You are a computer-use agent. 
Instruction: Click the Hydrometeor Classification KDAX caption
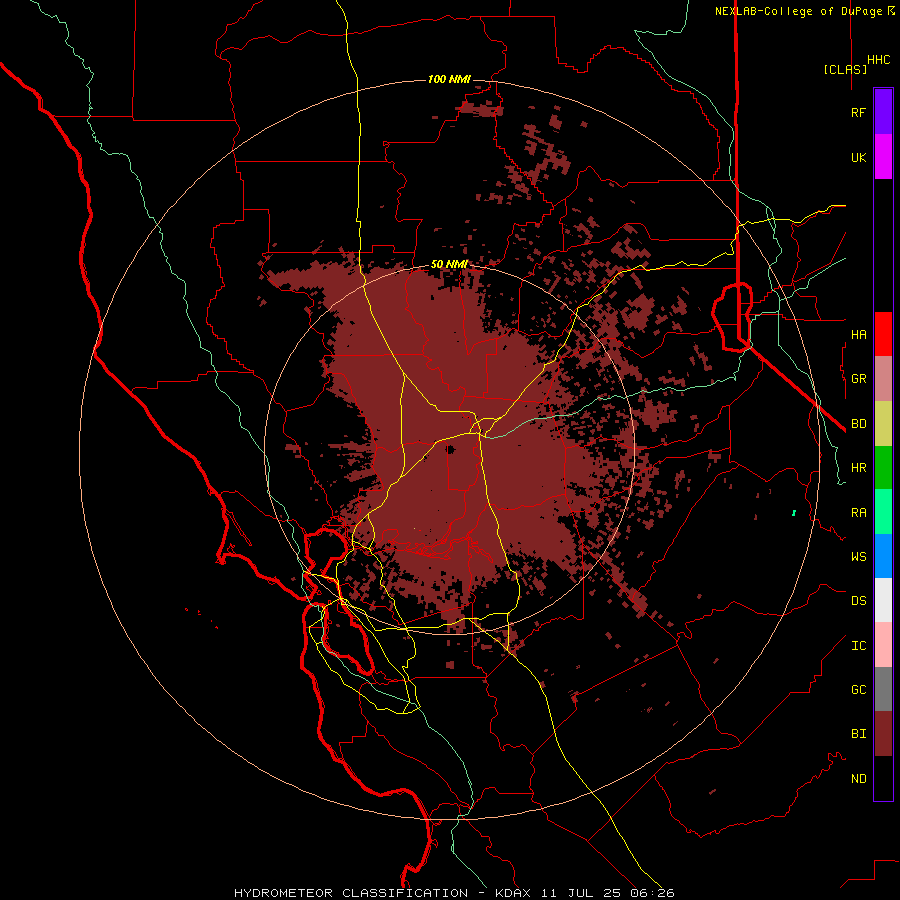click(x=454, y=893)
